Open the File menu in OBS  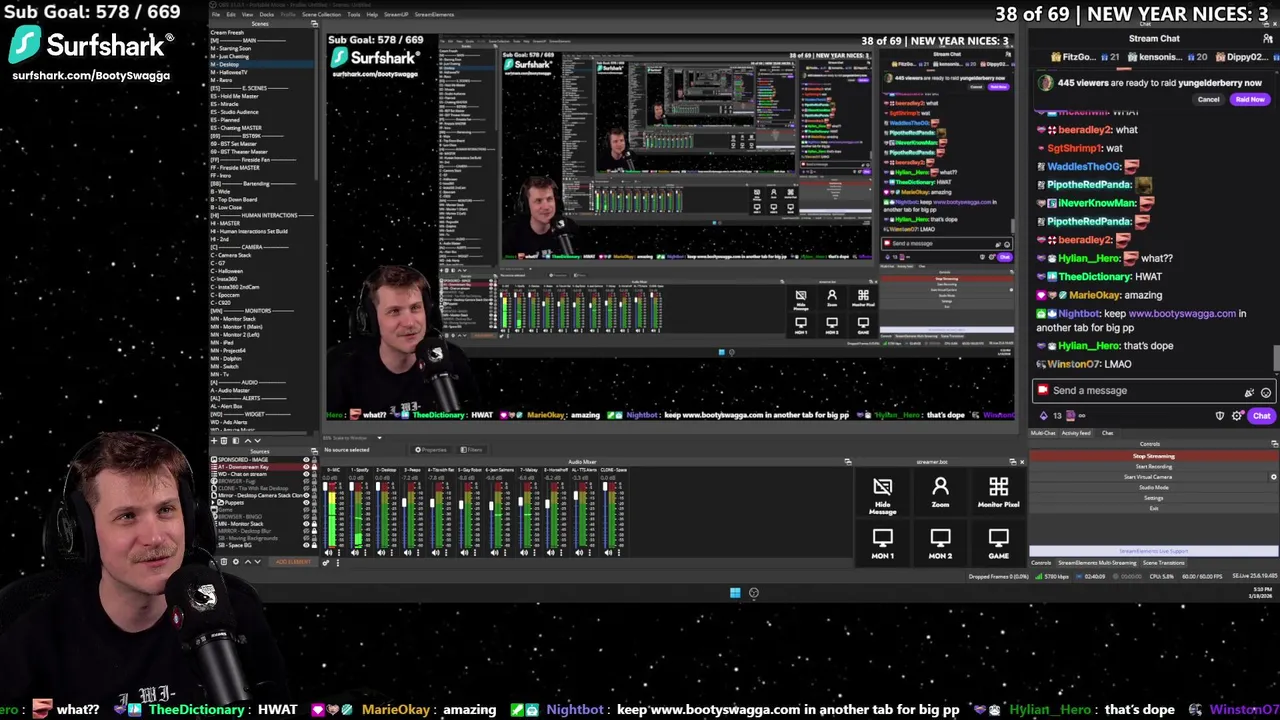[x=216, y=14]
